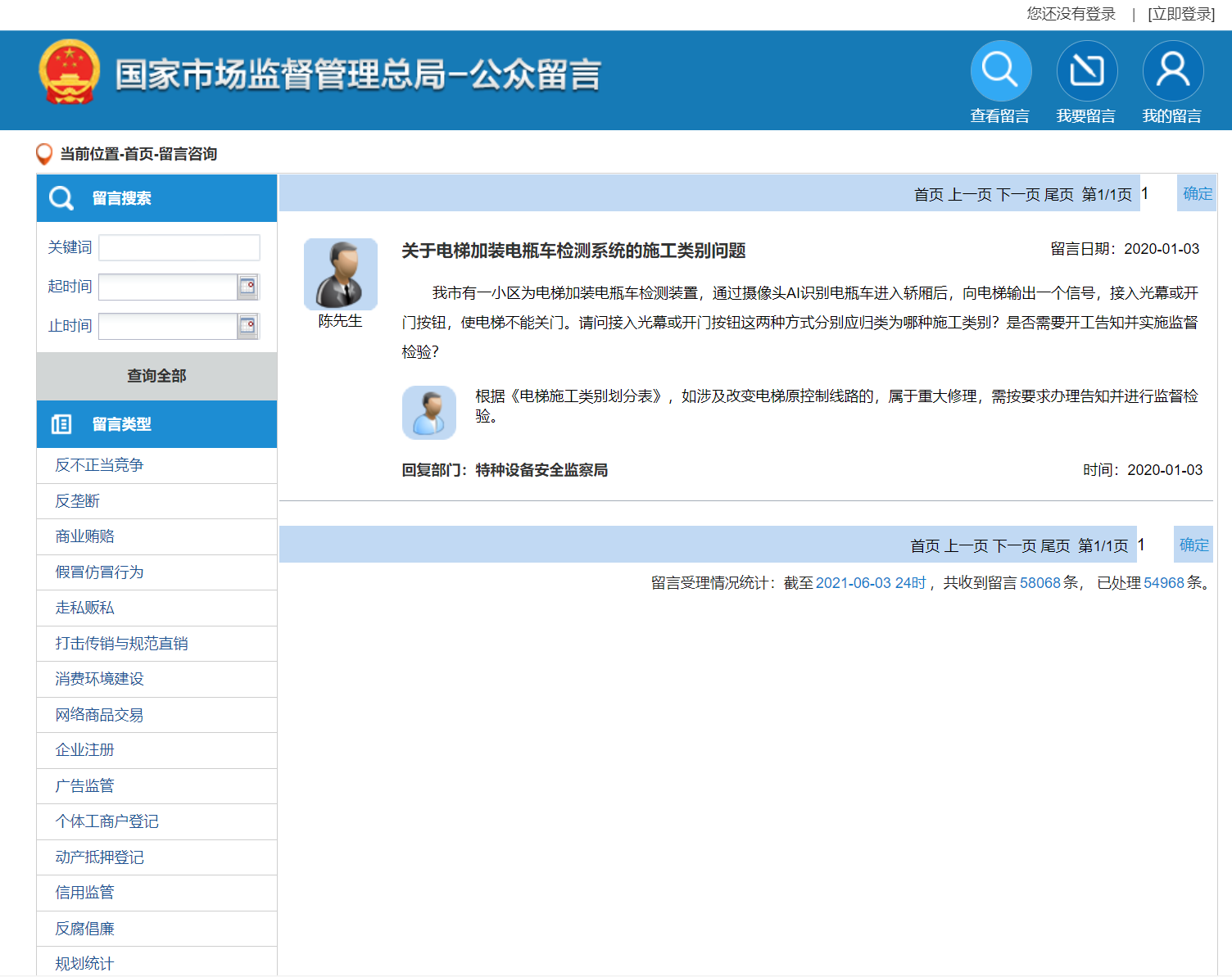1232x977 pixels.
Task: Open 消费环境建设 category
Action: [x=99, y=679]
